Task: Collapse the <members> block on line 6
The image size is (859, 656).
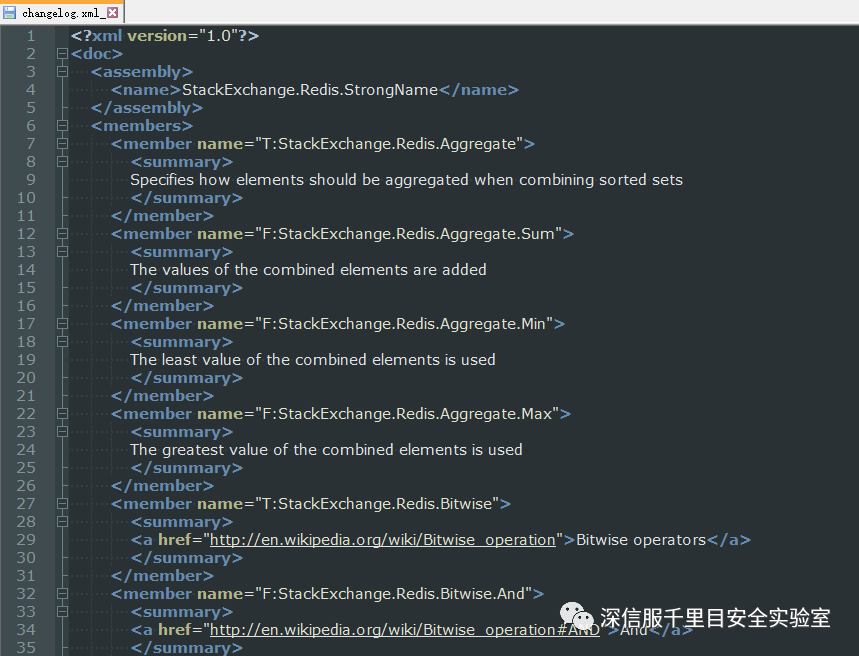Action: coord(62,126)
